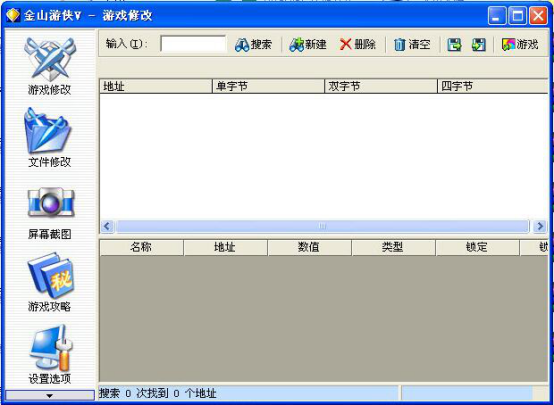Viewport: 554px width, 405px height.
Task: Minimize the 金山游侠 window
Action: click(x=497, y=16)
